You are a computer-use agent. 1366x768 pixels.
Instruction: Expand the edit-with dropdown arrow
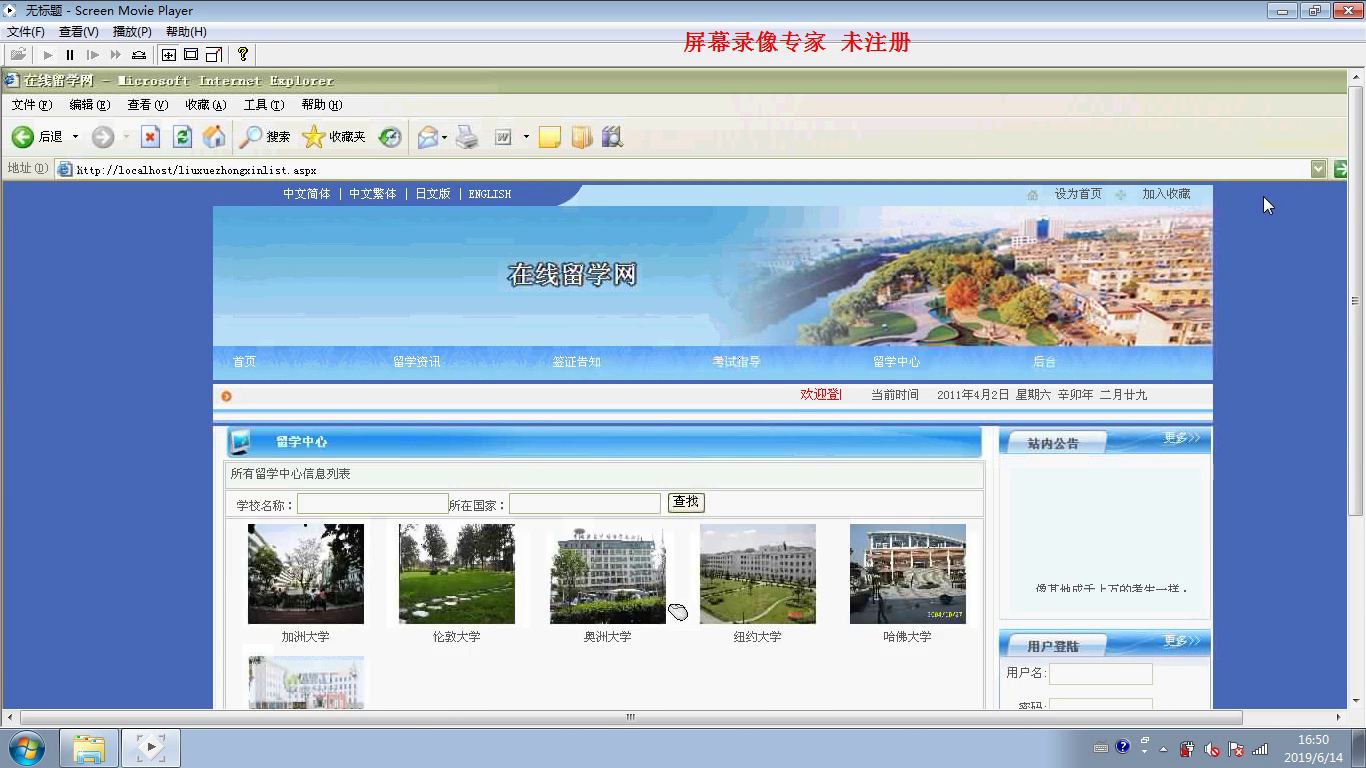(x=526, y=137)
